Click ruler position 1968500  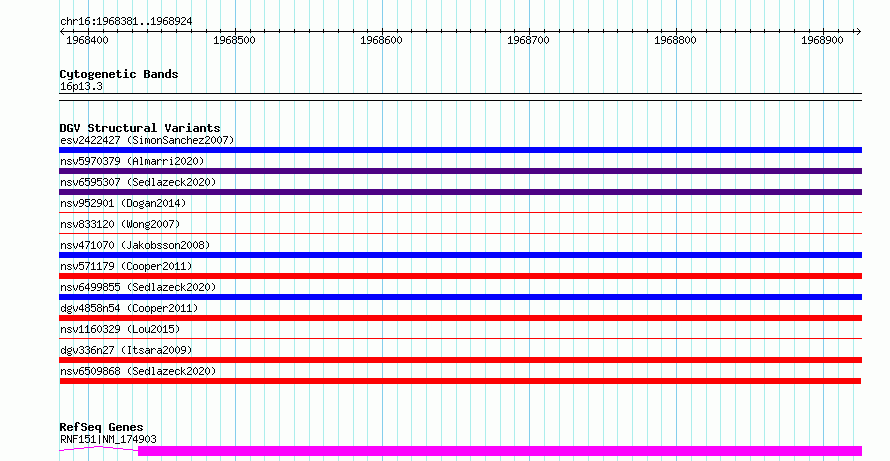click(234, 40)
